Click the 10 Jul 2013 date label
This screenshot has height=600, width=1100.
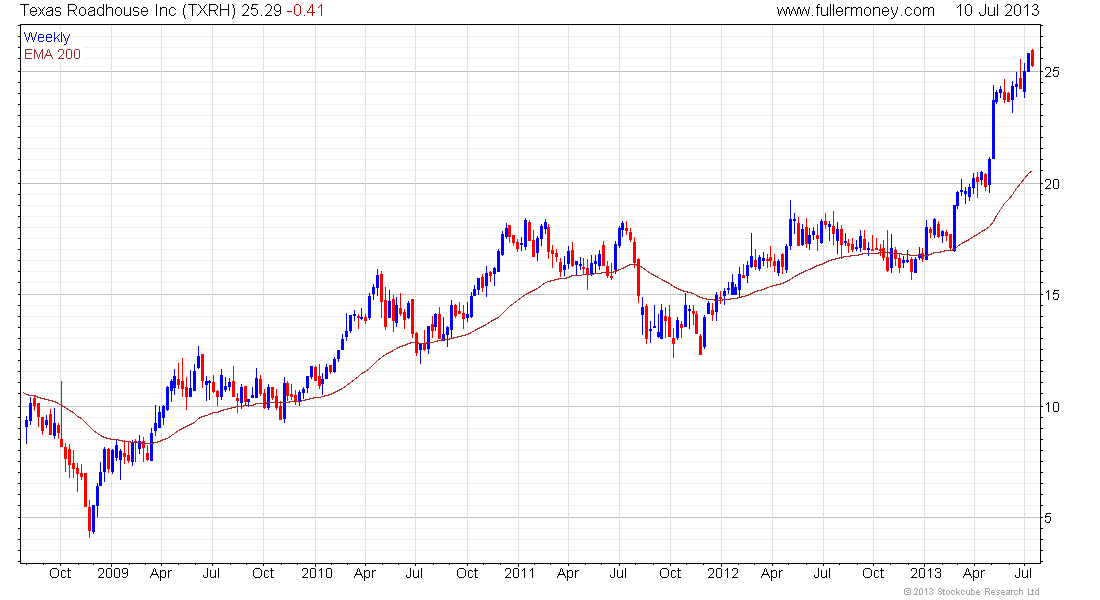998,11
